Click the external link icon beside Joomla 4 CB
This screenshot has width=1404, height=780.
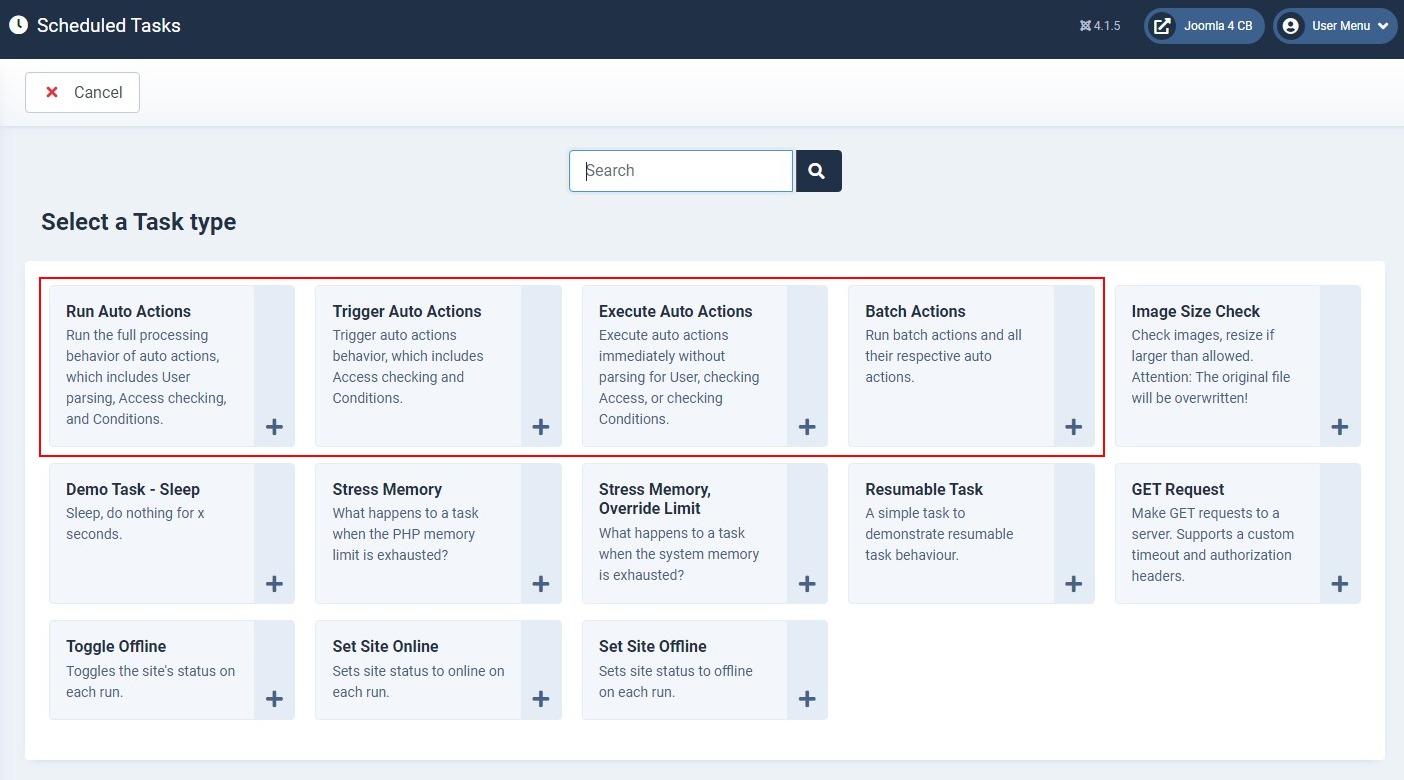[x=1162, y=26]
